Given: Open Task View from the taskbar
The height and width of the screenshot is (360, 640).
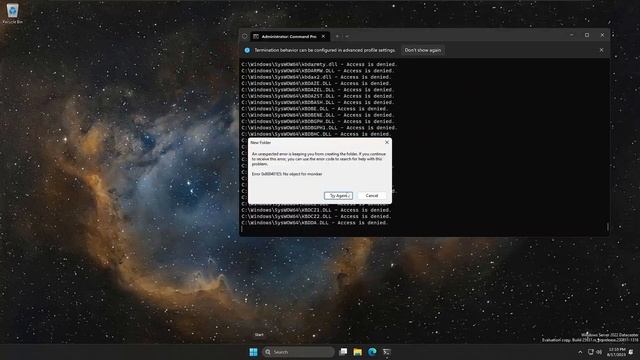Looking at the screenshot, I should 343,352.
